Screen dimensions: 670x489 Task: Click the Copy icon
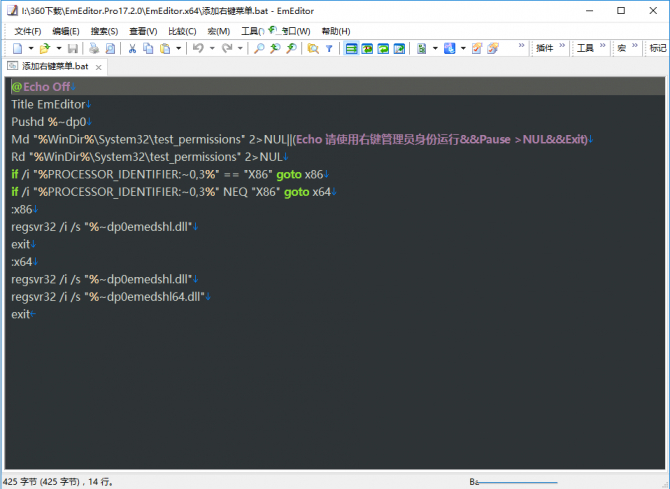point(148,48)
